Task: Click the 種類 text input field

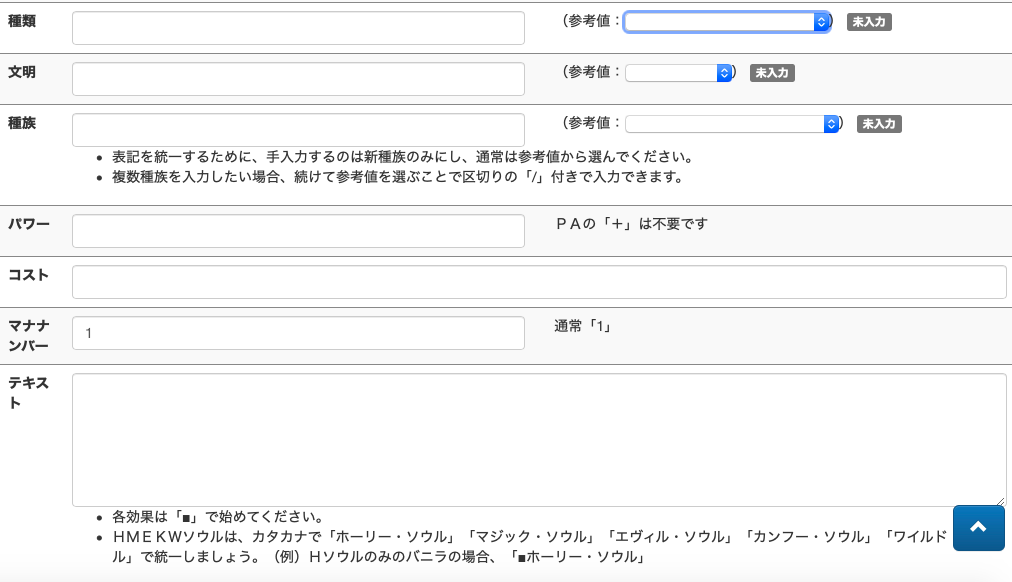Action: pyautogui.click(x=298, y=28)
